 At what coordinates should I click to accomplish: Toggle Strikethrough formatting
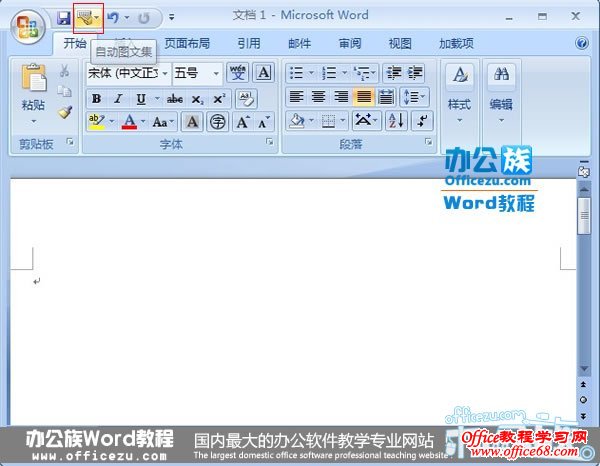(x=174, y=99)
